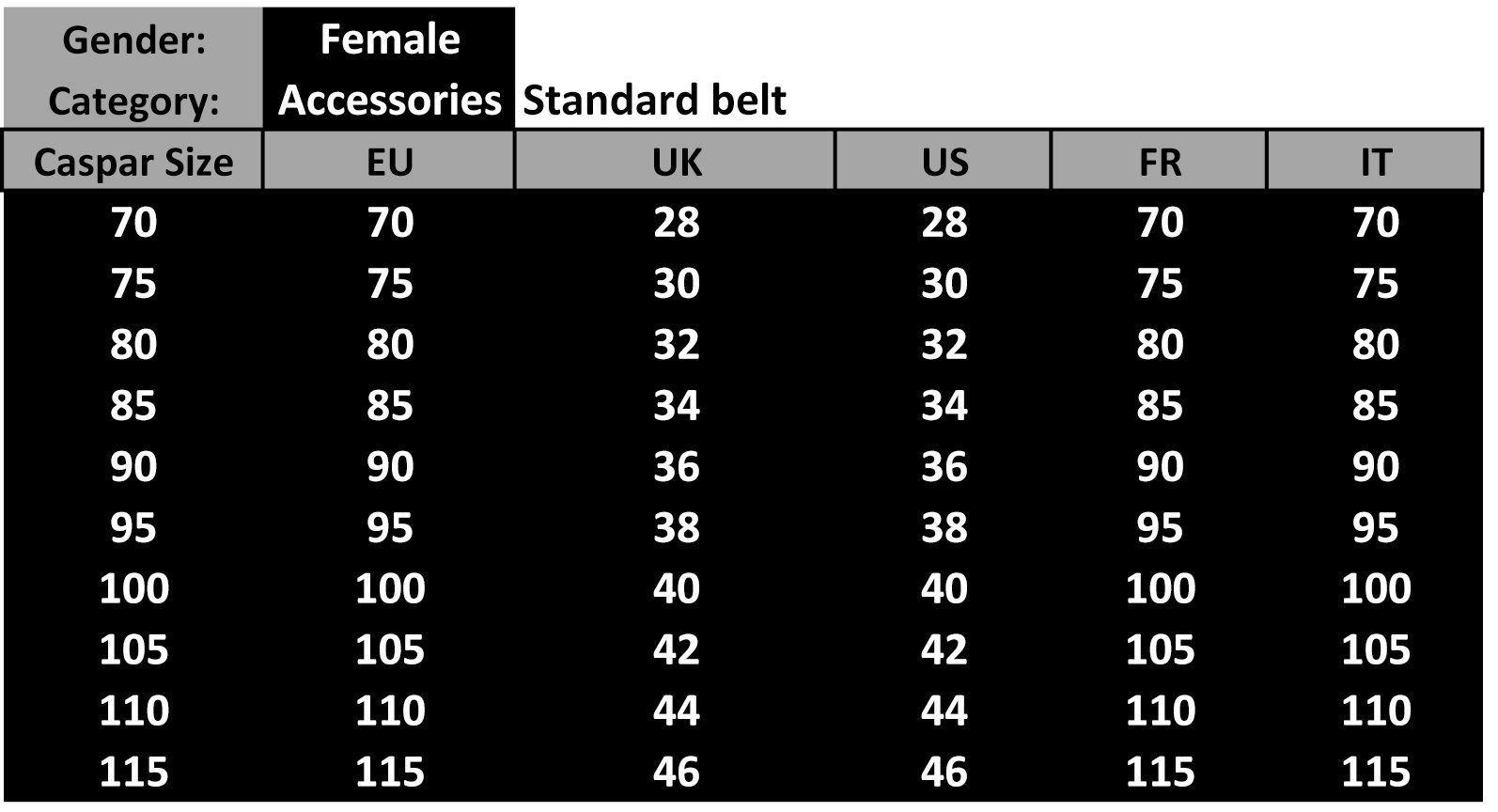
Task: Click the Female value cell
Action: click(389, 39)
